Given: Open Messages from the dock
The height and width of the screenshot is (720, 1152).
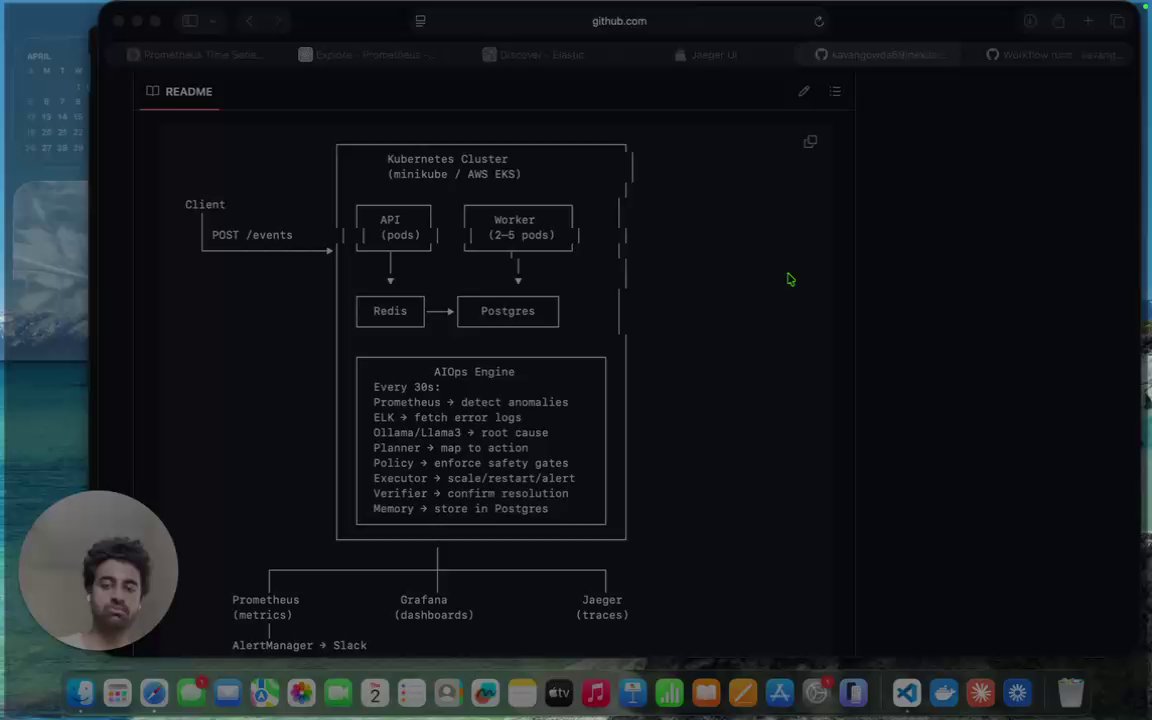Looking at the screenshot, I should (x=191, y=693).
